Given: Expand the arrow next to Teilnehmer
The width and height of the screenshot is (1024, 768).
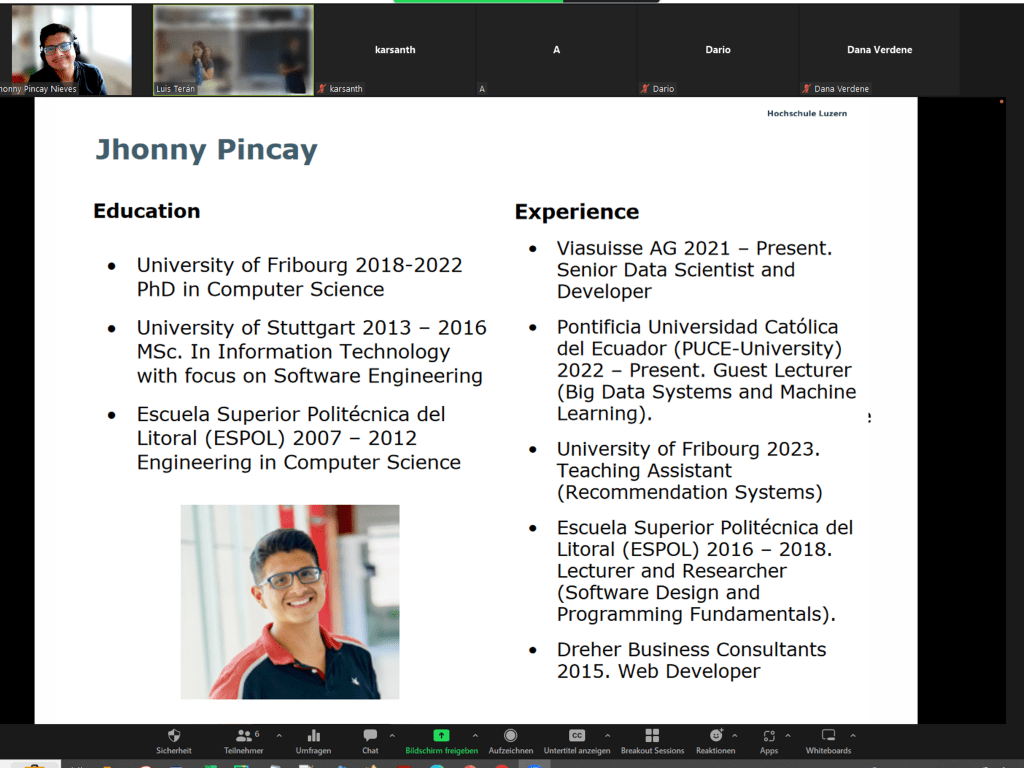Looking at the screenshot, I should (x=279, y=735).
